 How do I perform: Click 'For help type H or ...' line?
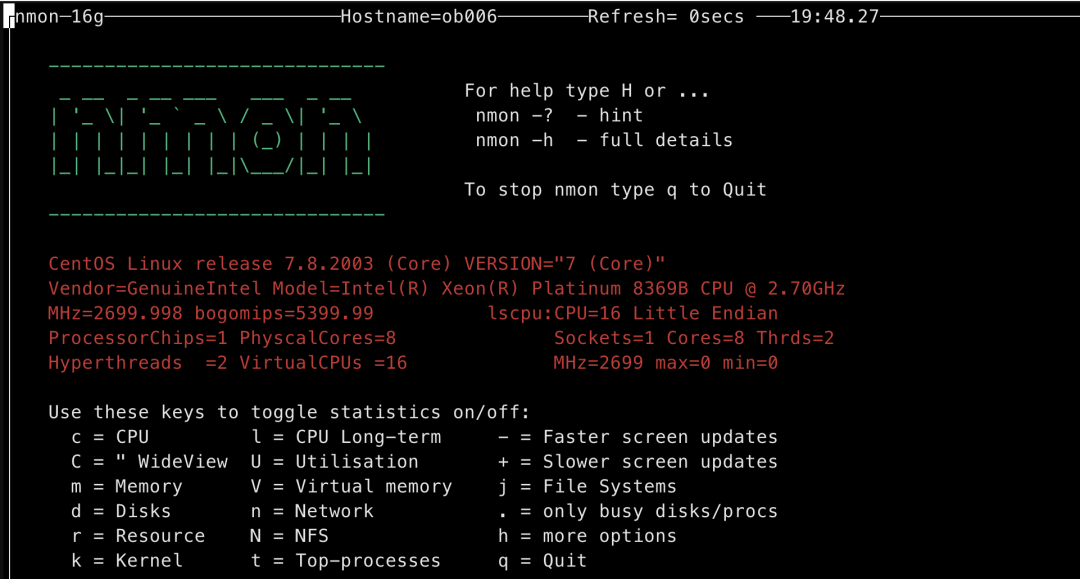(587, 91)
